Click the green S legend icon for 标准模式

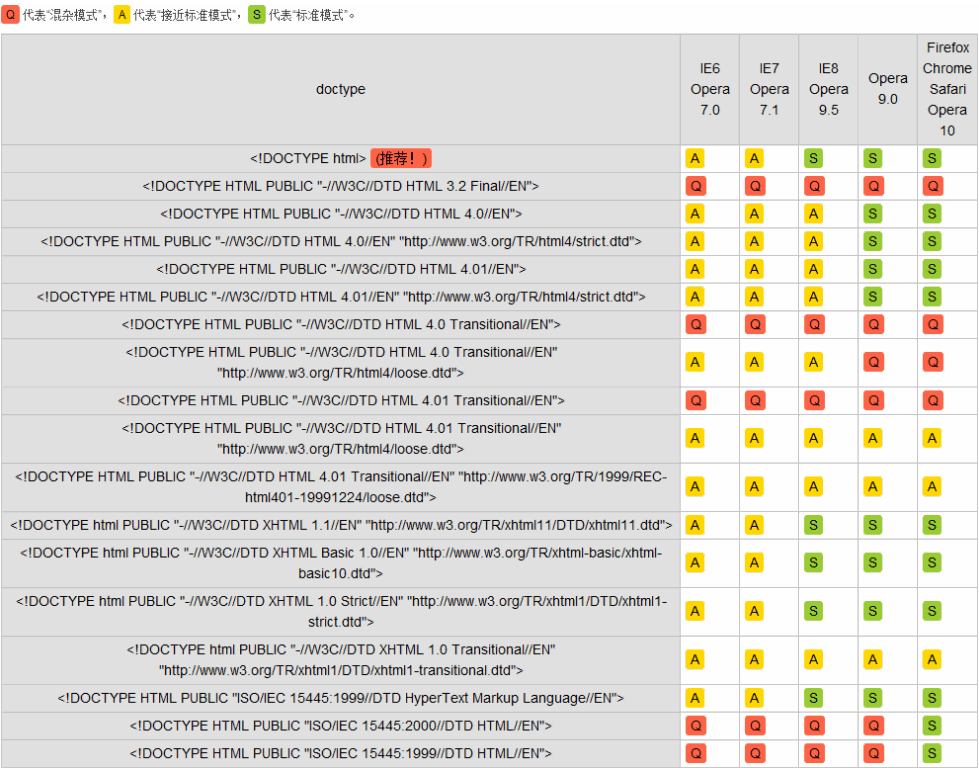tap(257, 14)
